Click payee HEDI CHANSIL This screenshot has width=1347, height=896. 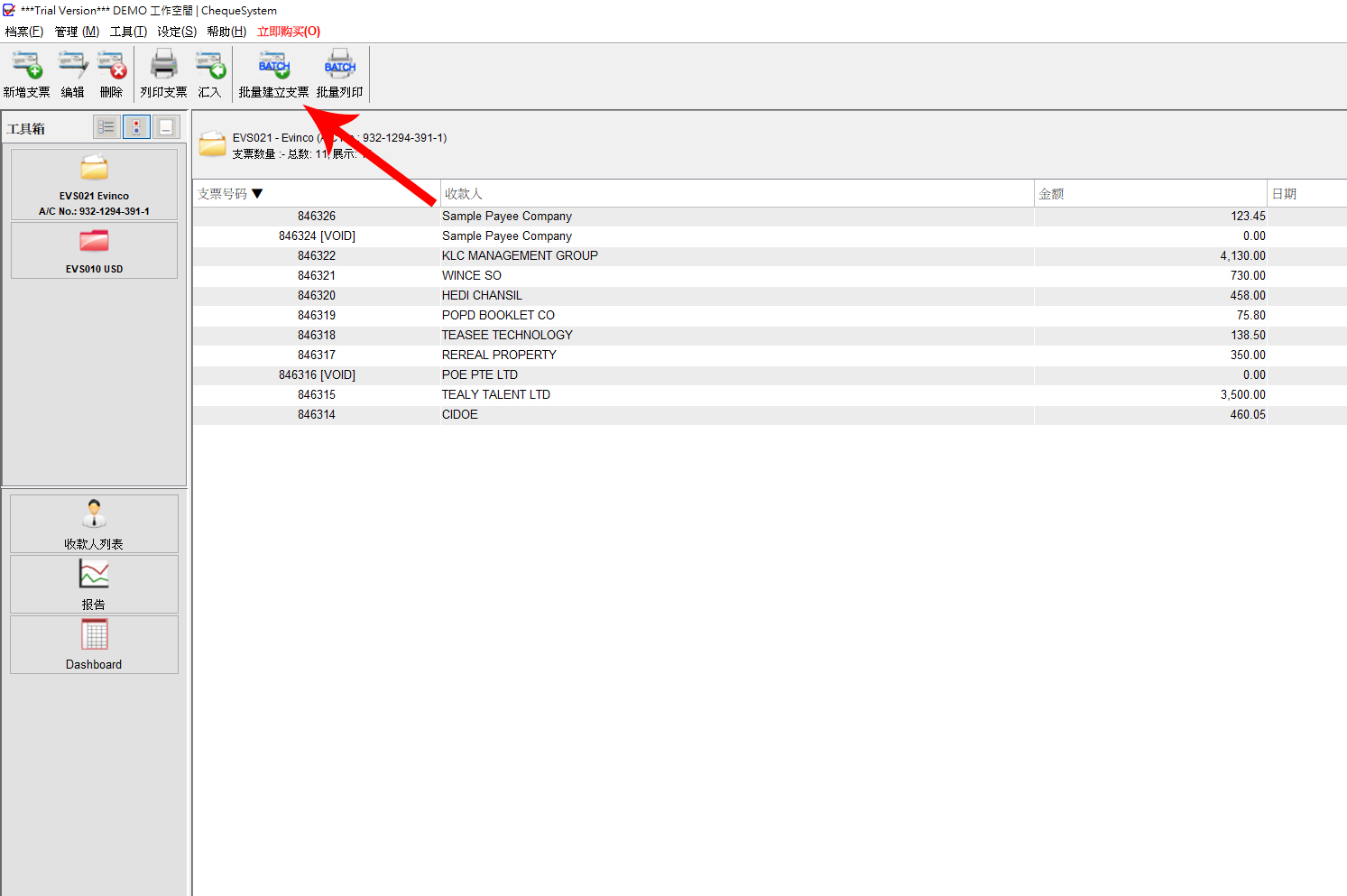(482, 296)
